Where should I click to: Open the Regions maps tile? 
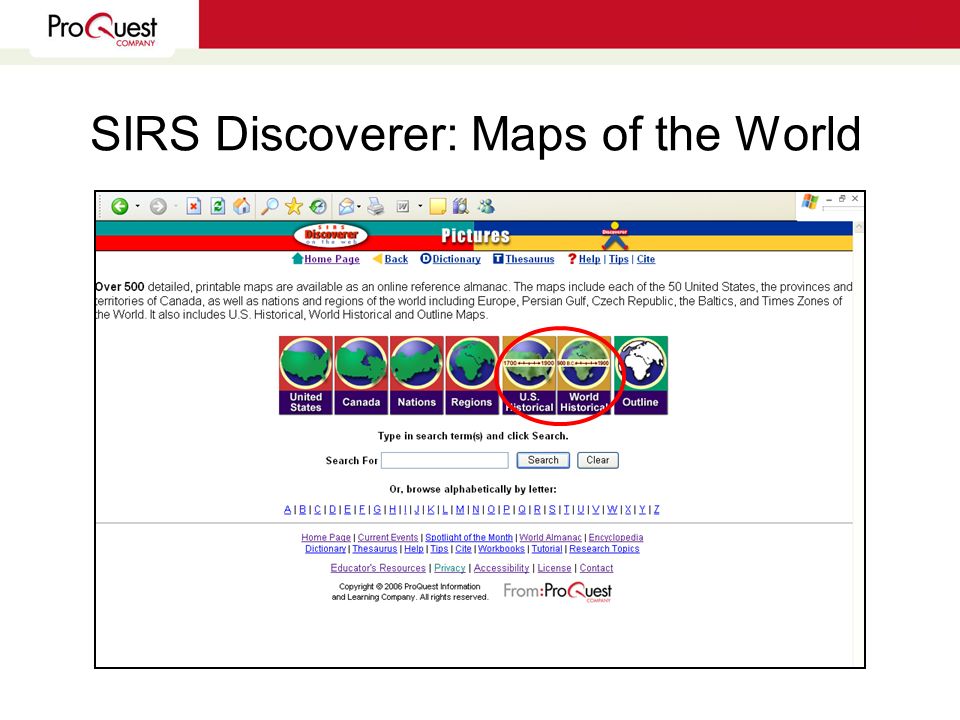(x=472, y=375)
